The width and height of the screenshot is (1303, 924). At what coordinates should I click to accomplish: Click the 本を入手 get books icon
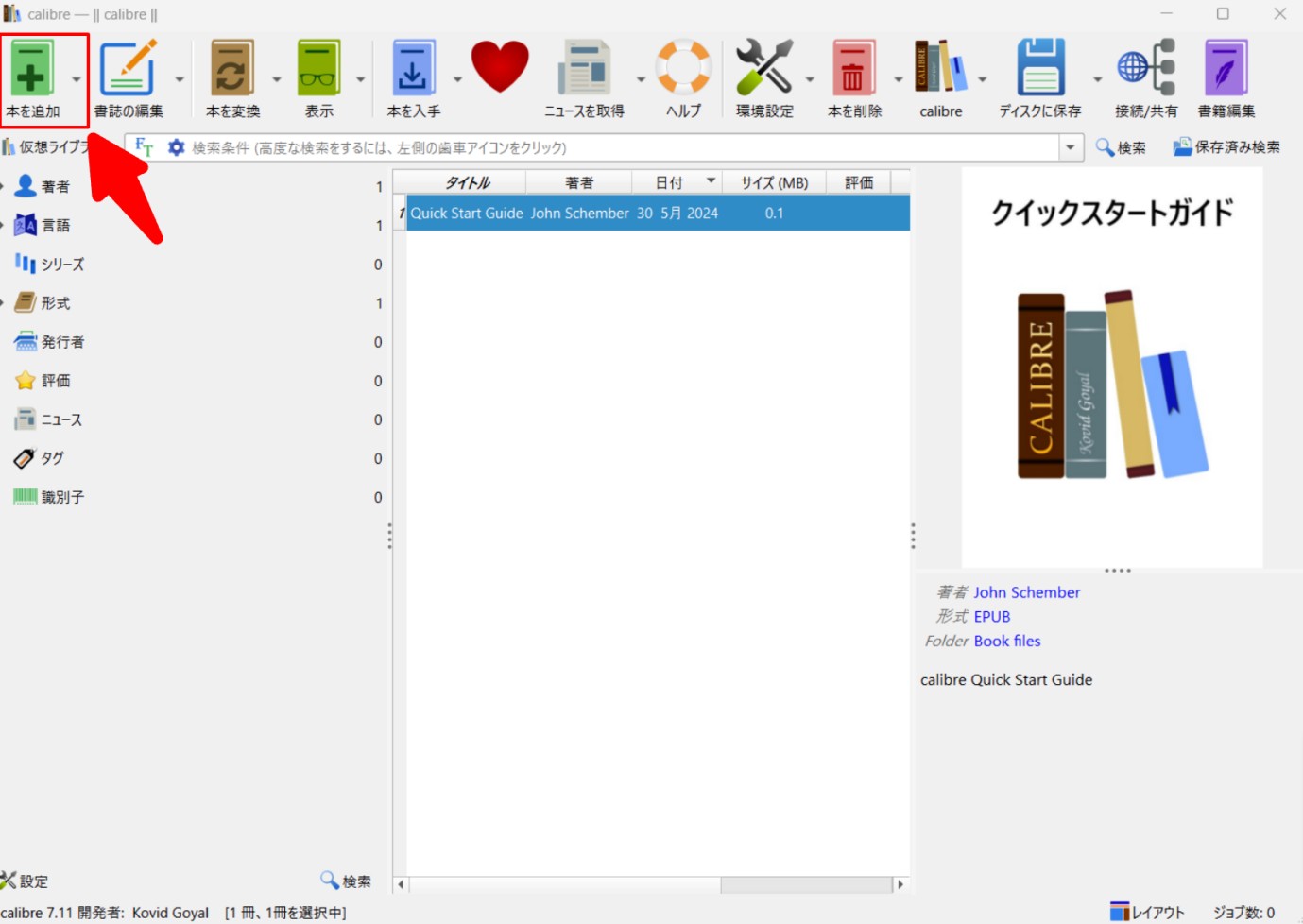pyautogui.click(x=413, y=69)
